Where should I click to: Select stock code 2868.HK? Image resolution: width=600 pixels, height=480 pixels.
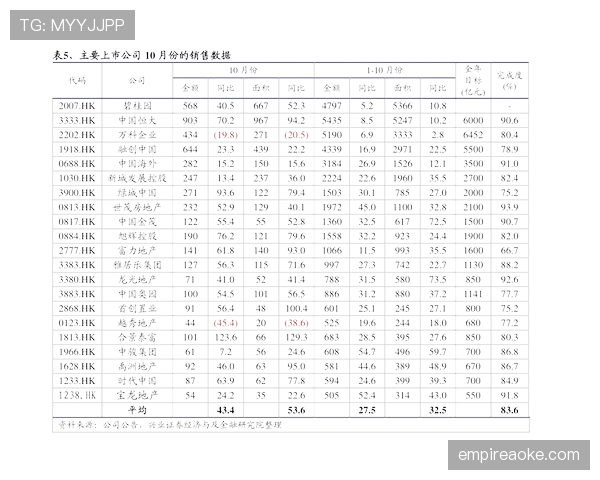coord(77,309)
